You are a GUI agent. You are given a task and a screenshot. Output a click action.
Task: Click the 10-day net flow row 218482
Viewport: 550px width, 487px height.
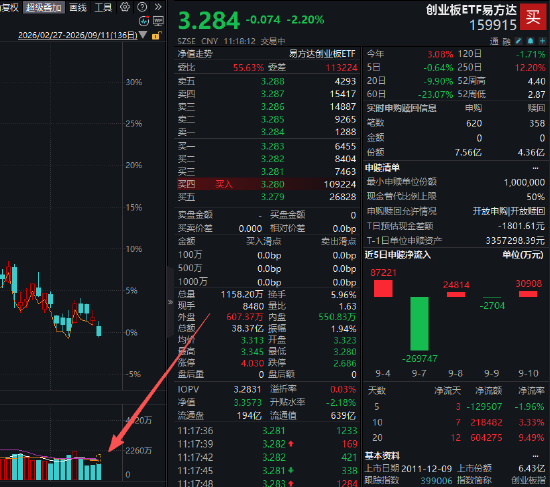(456, 422)
